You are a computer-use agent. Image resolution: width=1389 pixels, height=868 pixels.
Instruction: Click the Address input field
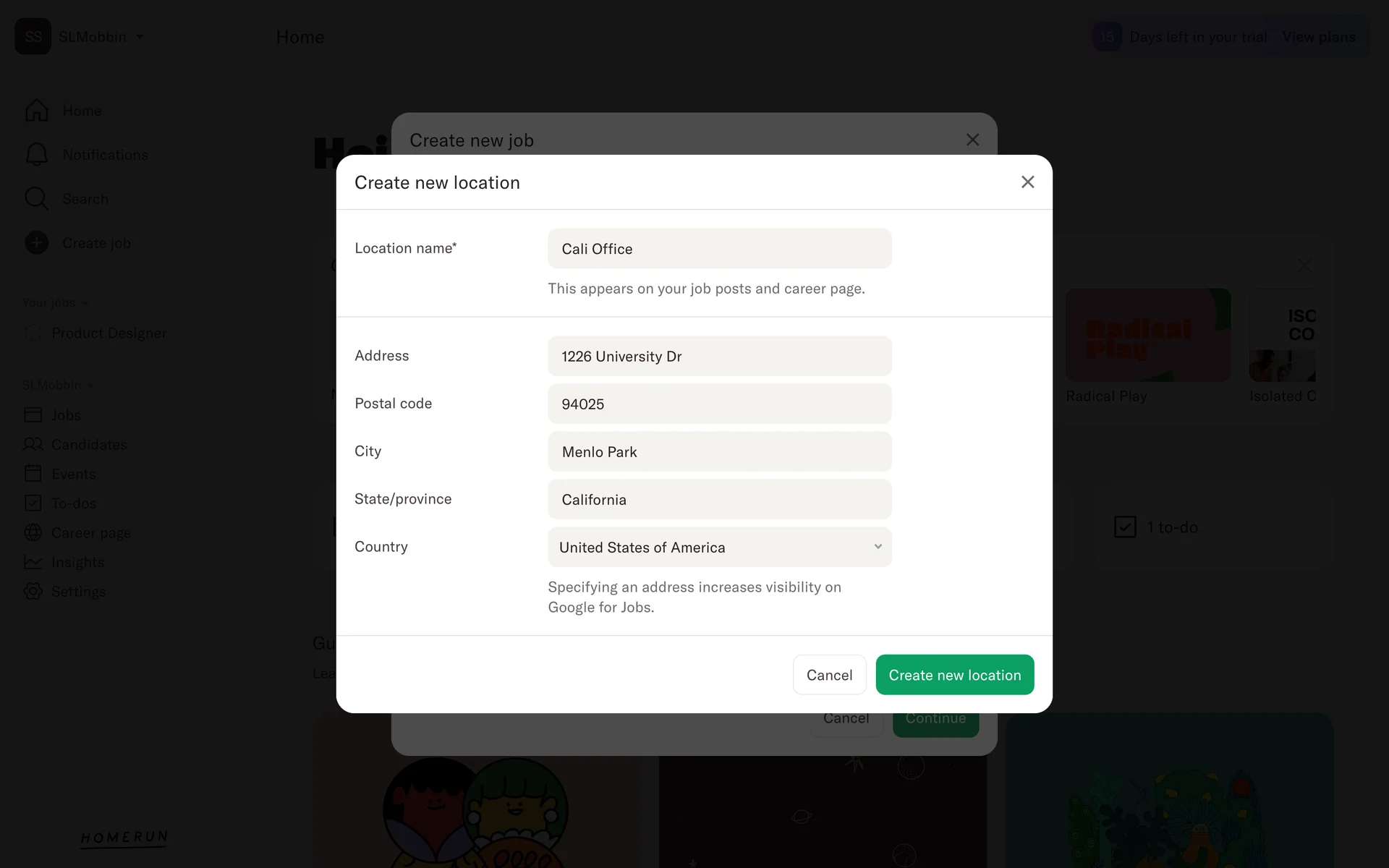pos(719,356)
